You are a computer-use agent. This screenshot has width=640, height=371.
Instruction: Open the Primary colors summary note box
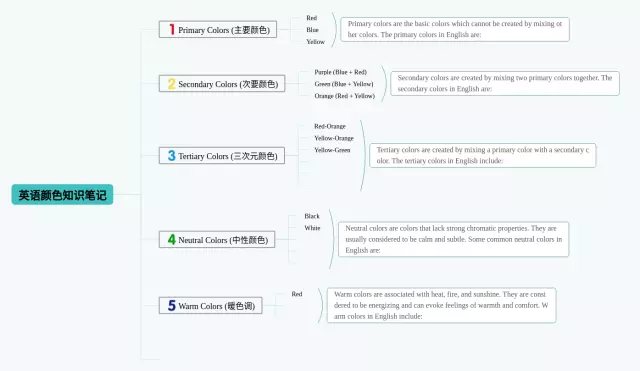(455, 29)
